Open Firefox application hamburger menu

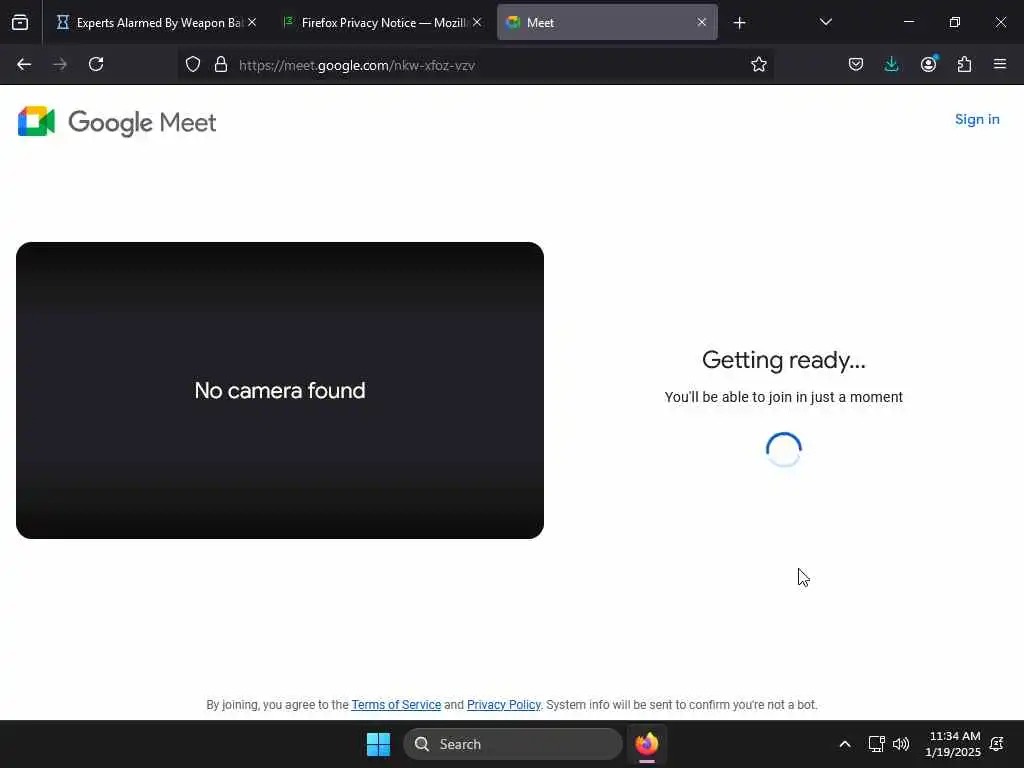1000,64
